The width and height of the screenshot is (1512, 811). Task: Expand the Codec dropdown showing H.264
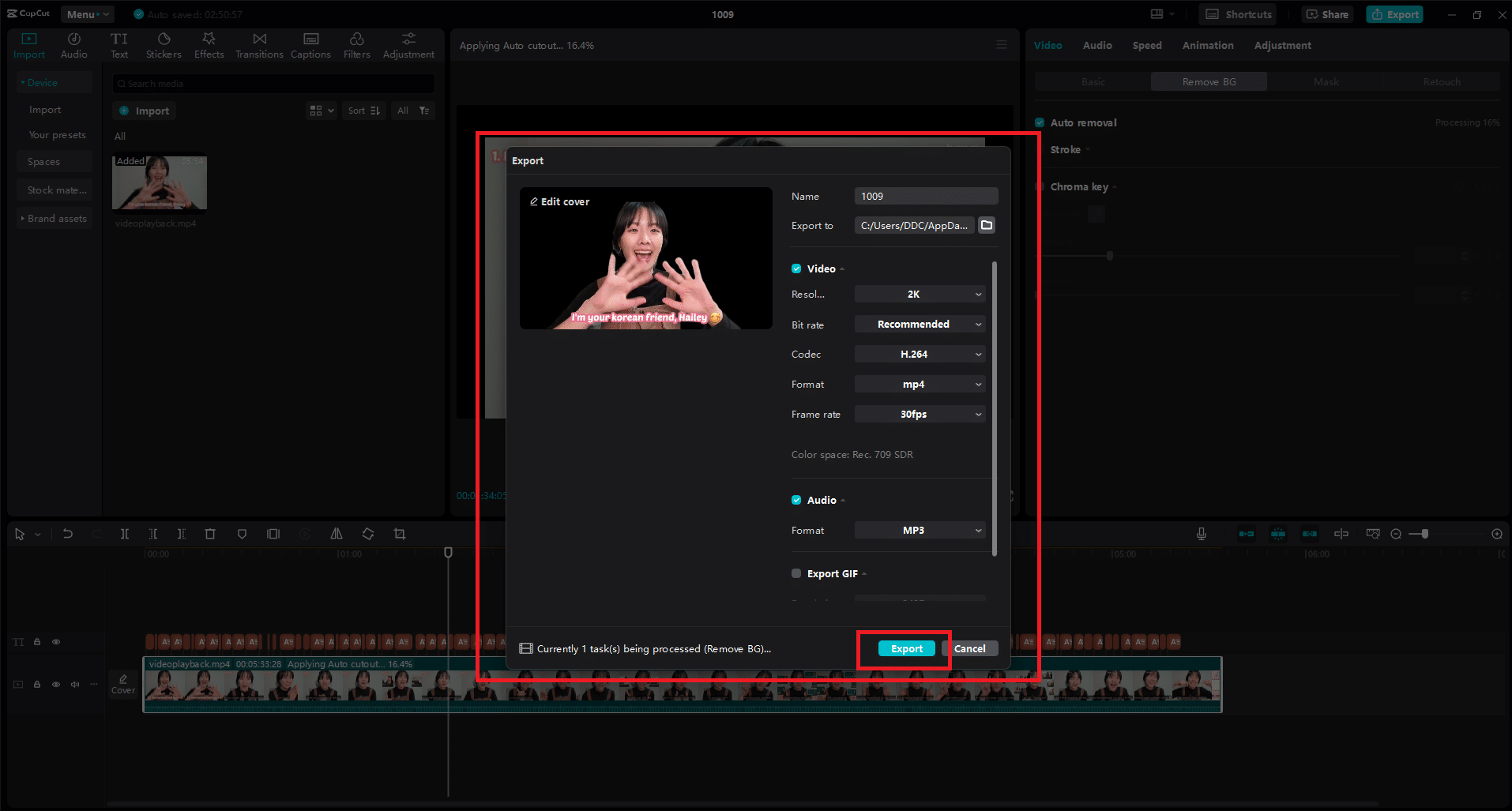[x=920, y=355]
